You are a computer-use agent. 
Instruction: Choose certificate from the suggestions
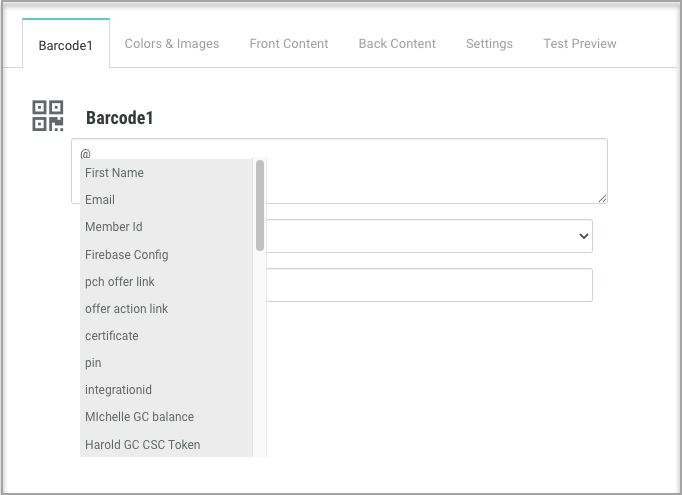coord(111,336)
